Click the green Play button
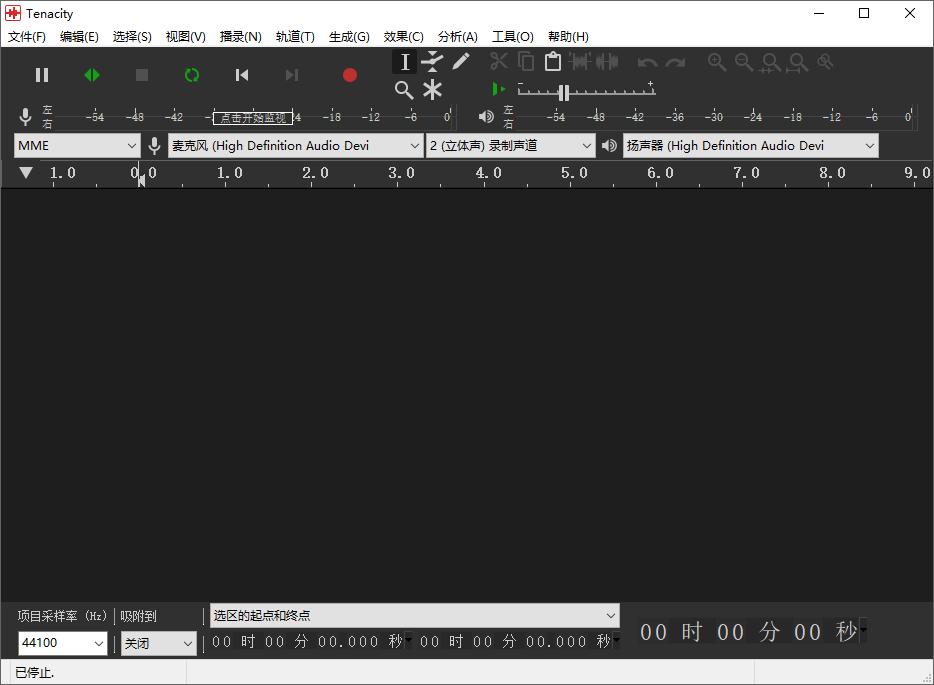The height and width of the screenshot is (685, 934). pyautogui.click(x=92, y=75)
